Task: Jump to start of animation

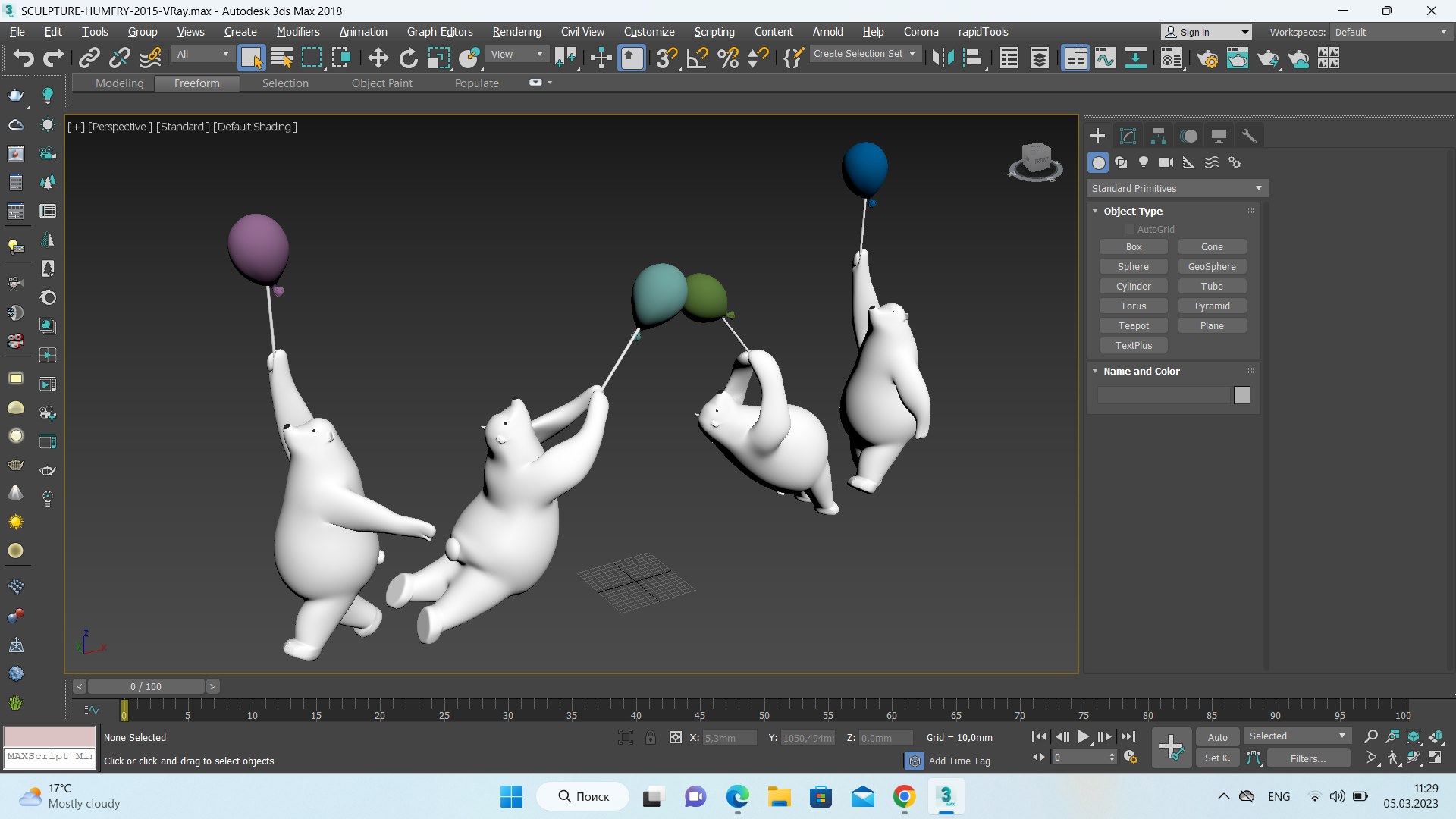Action: 1039,736
